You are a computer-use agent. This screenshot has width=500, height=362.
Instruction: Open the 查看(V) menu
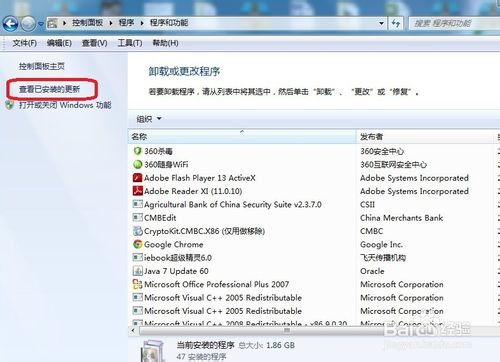tap(95, 43)
